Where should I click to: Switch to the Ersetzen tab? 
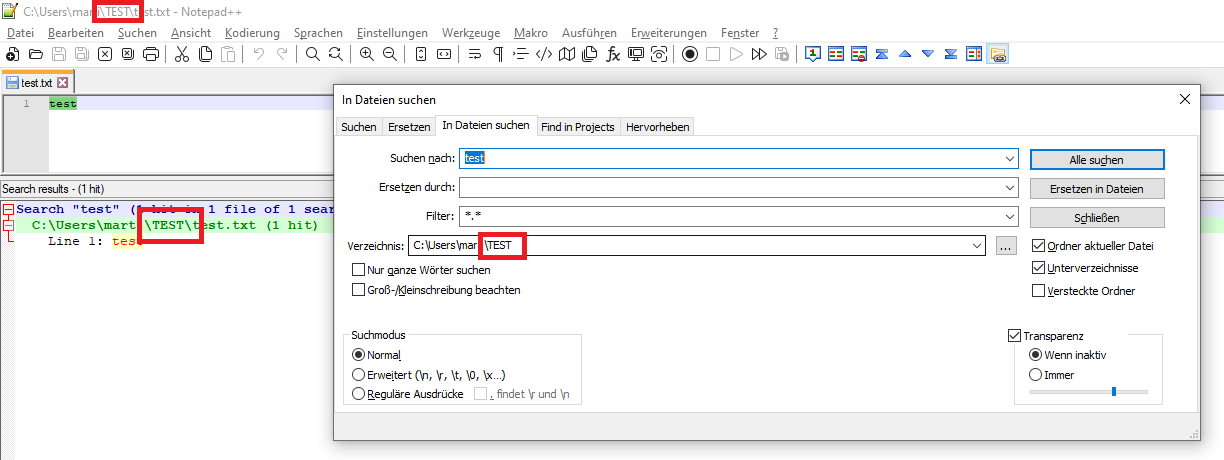tap(409, 127)
